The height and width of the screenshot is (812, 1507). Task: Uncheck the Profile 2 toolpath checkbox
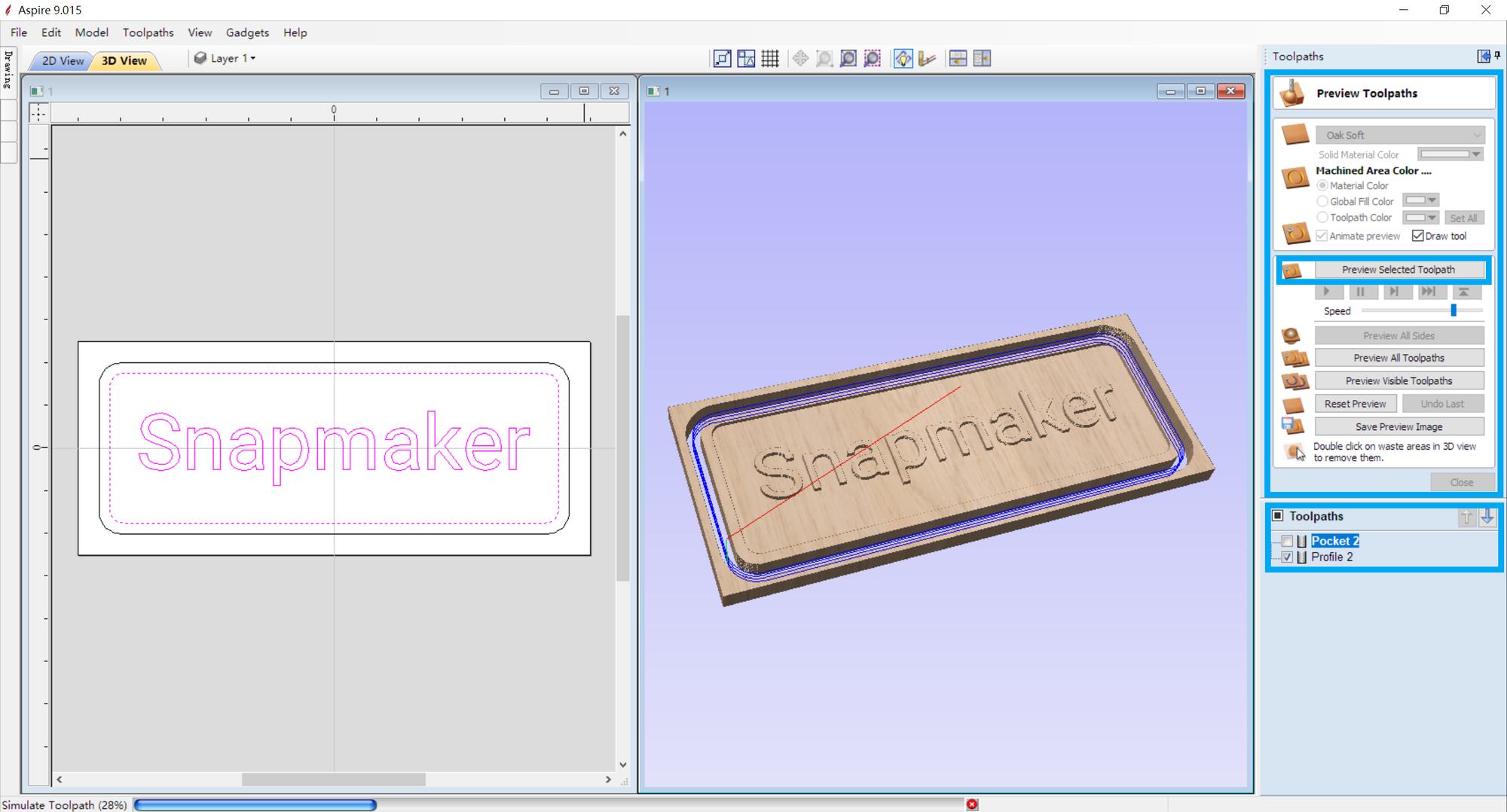(1287, 557)
